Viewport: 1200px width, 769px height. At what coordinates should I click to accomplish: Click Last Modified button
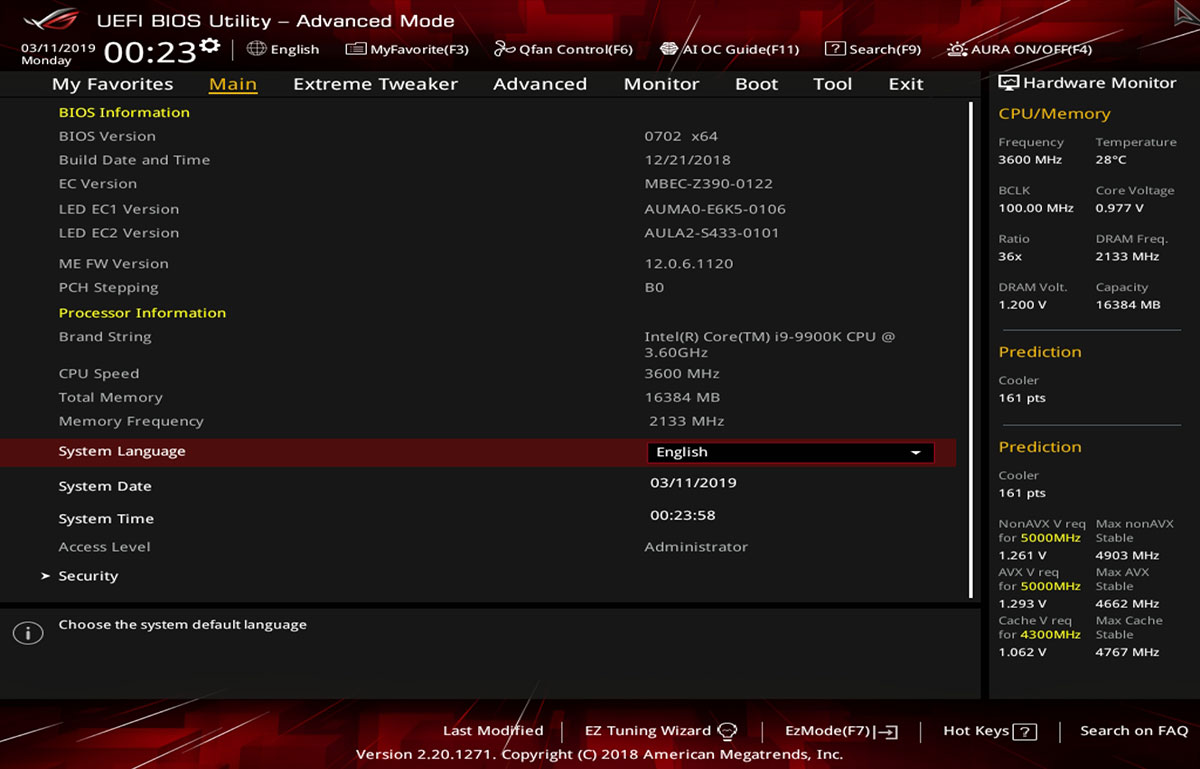493,731
